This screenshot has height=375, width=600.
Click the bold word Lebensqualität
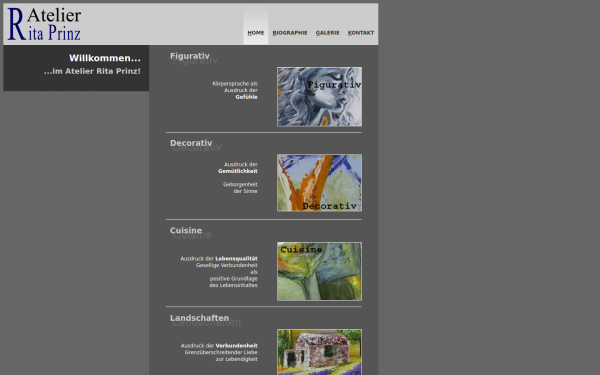point(236,259)
